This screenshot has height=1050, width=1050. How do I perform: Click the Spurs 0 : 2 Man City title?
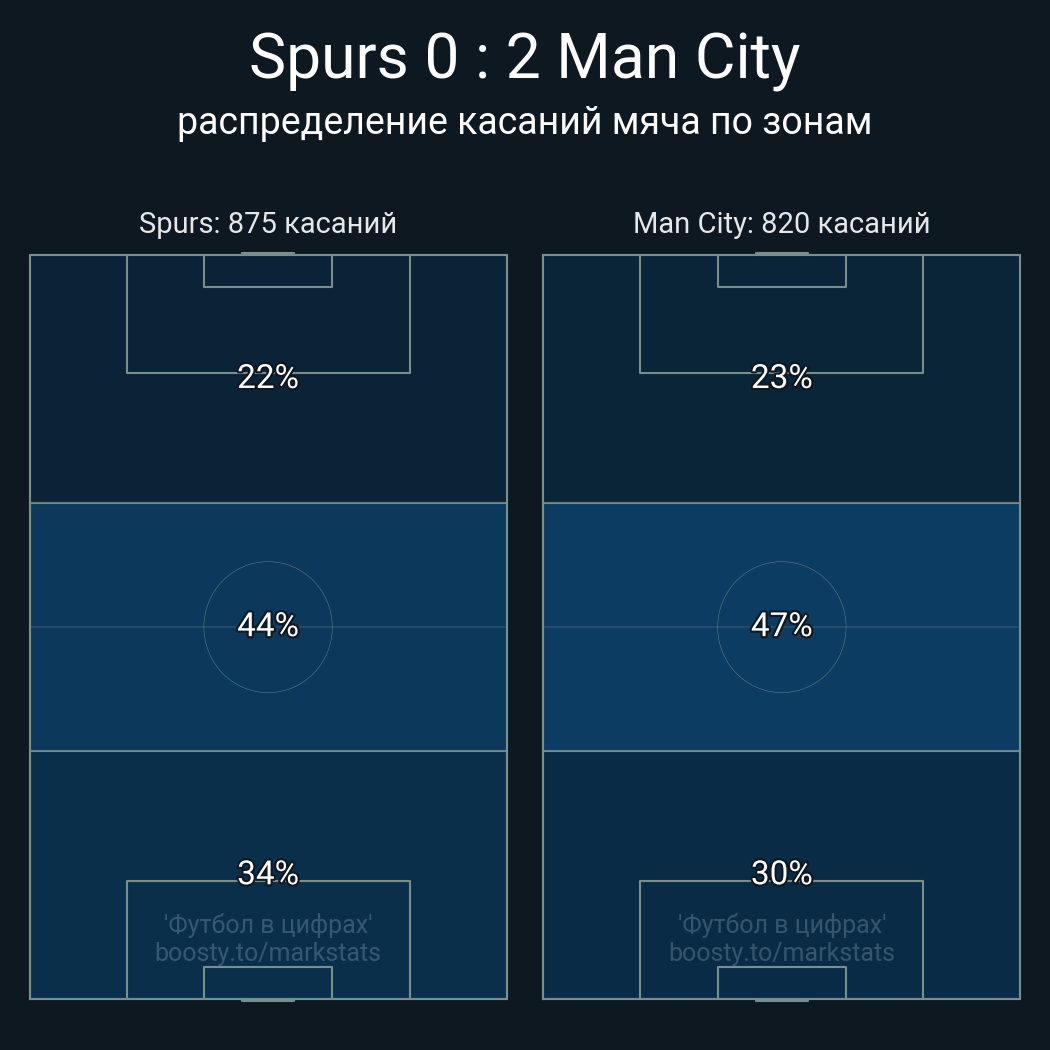click(524, 58)
